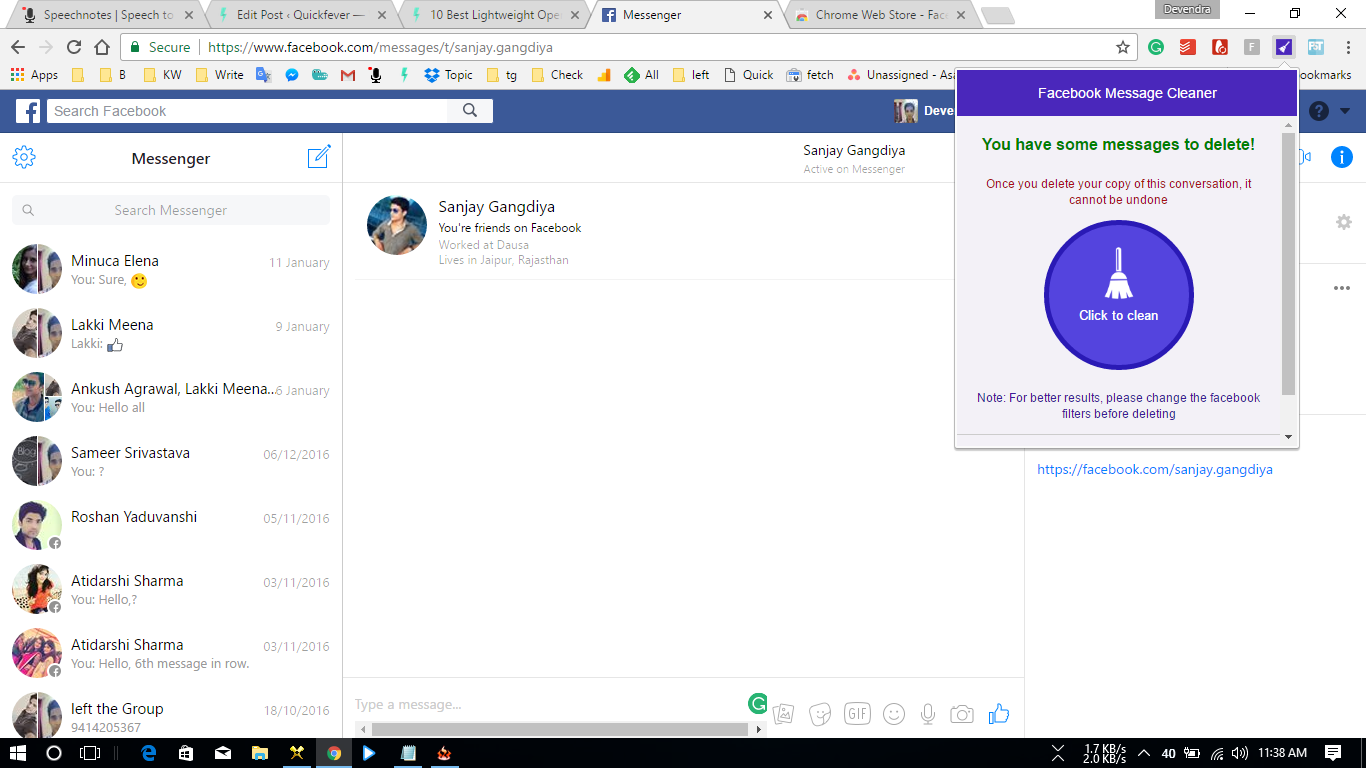Click the message box horizontal scrollbar

click(x=560, y=730)
